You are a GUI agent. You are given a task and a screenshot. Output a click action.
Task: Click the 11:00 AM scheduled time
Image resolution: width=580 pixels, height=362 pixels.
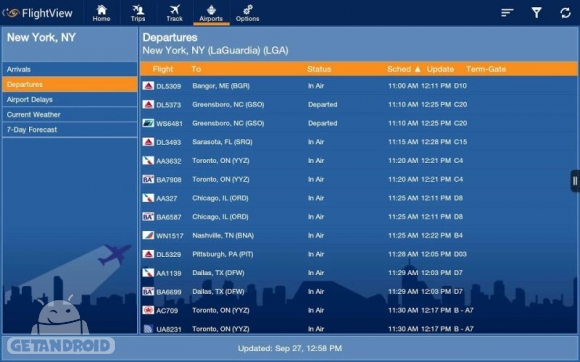tap(403, 86)
